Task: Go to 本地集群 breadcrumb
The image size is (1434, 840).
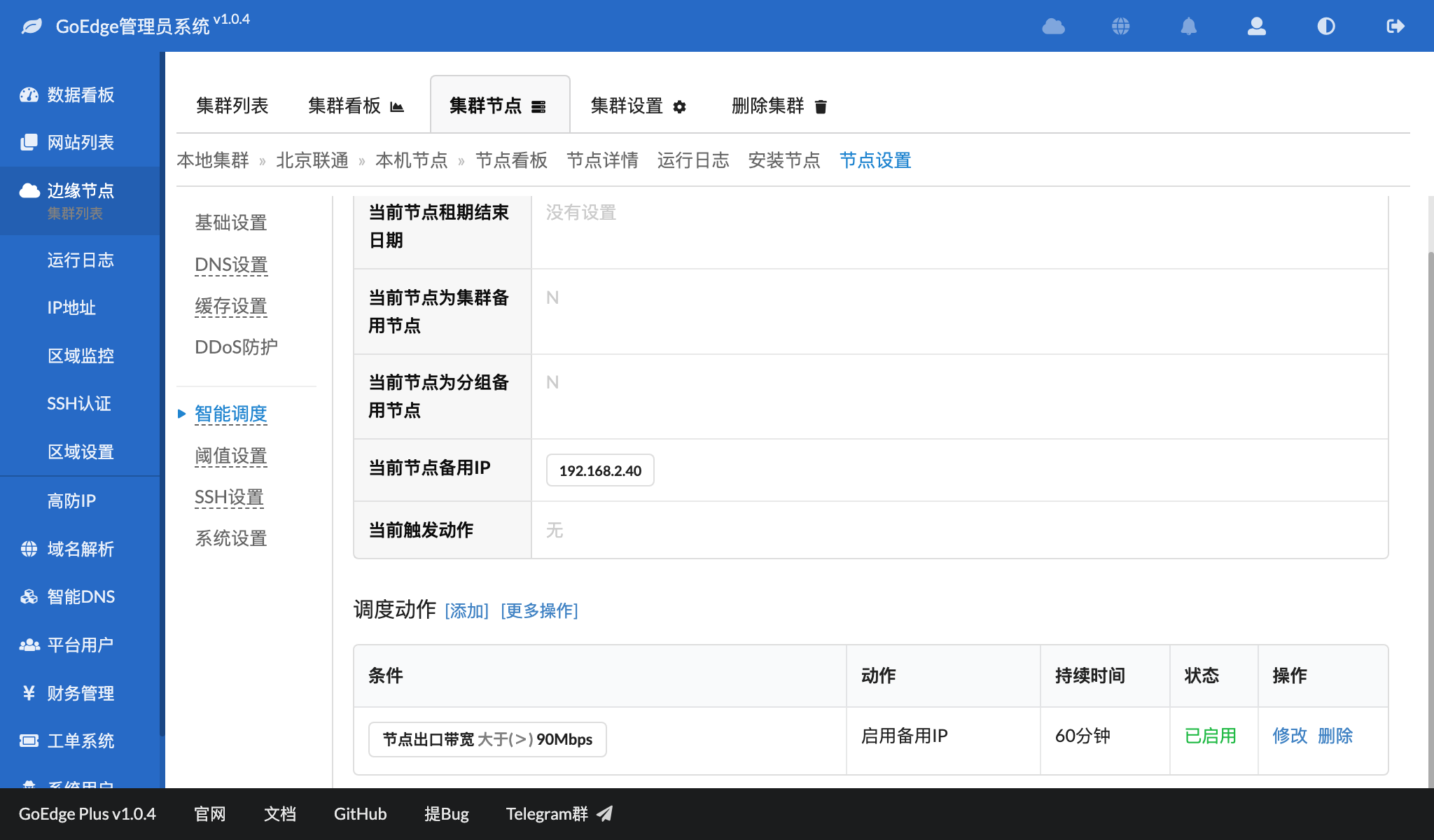Action: pyautogui.click(x=213, y=161)
